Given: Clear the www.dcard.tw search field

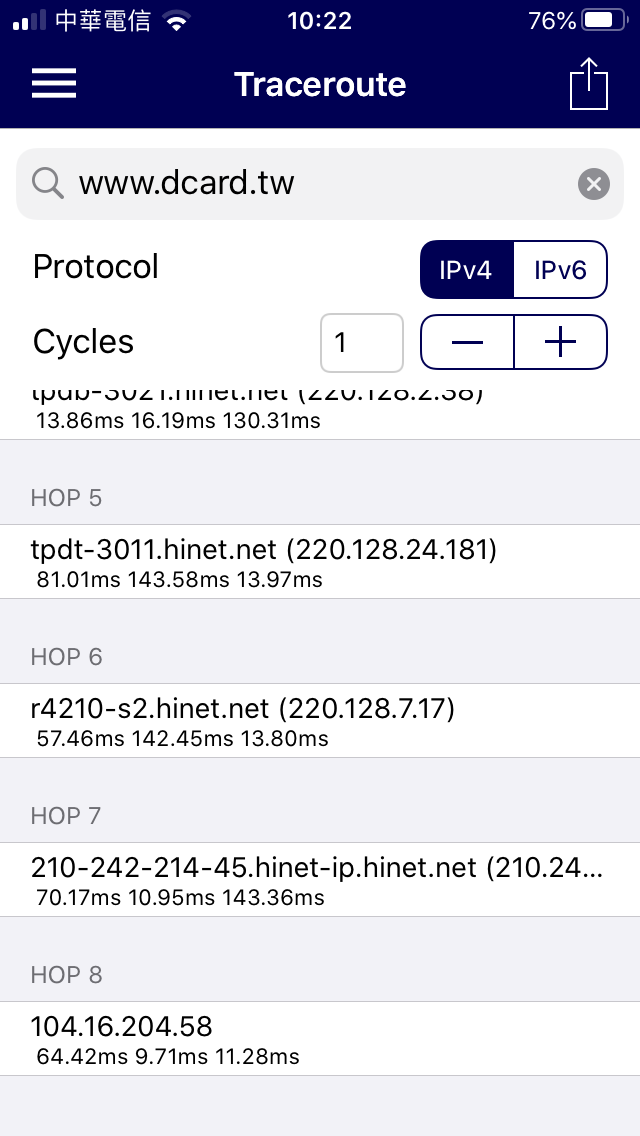Looking at the screenshot, I should click(x=594, y=184).
